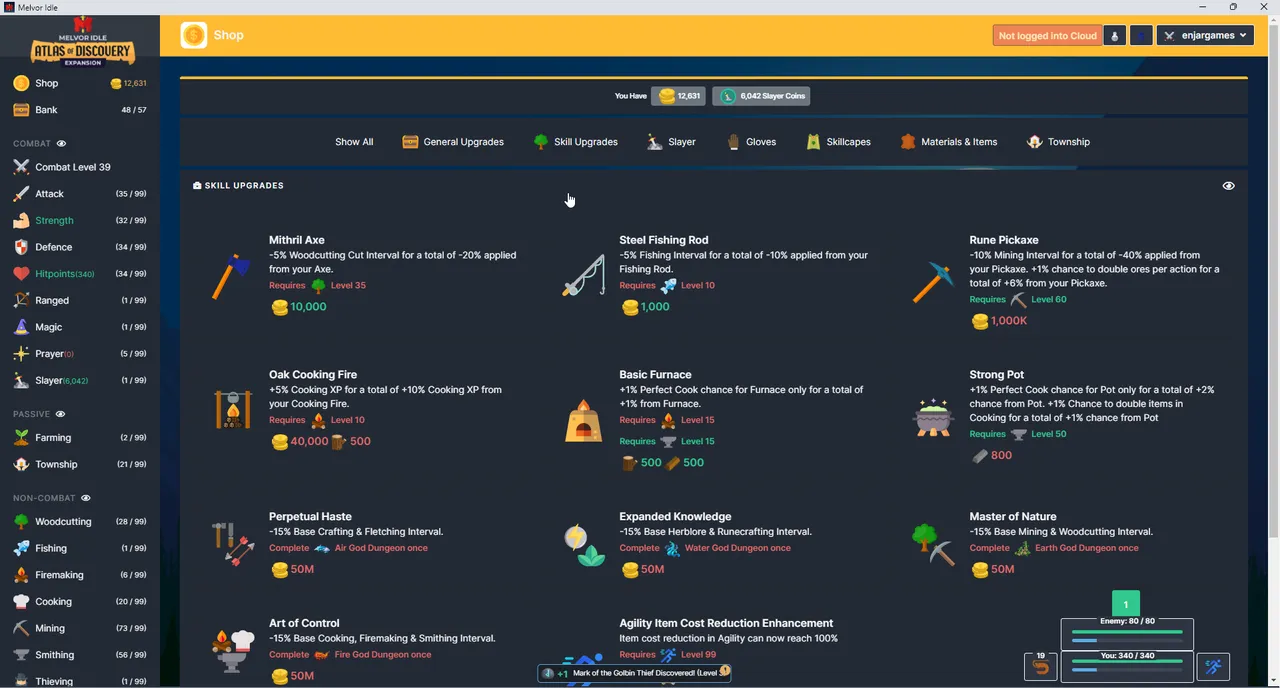Select the General Upgrades tab
The height and width of the screenshot is (688, 1280).
[453, 142]
